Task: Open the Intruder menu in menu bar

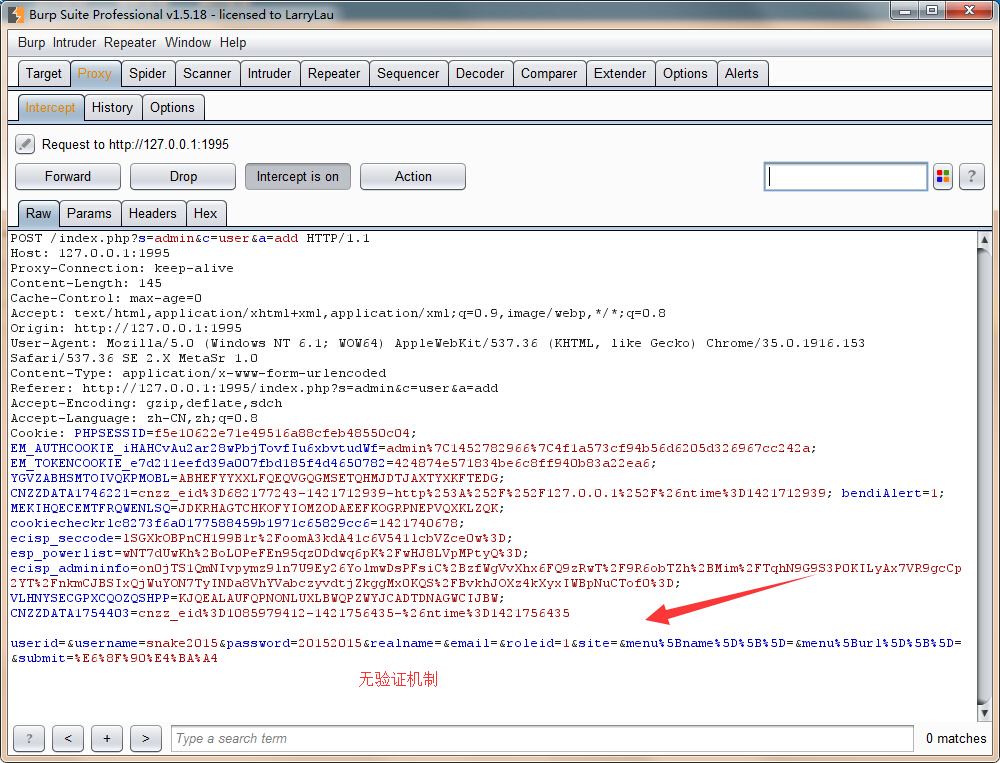Action: tap(74, 43)
